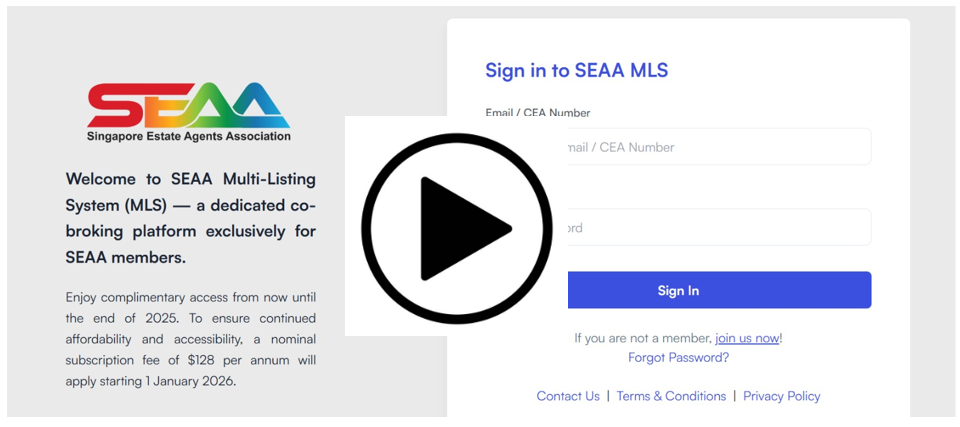Viewport: 960px width, 427px height.
Task: Open the Forgot Password? link
Action: tap(678, 358)
